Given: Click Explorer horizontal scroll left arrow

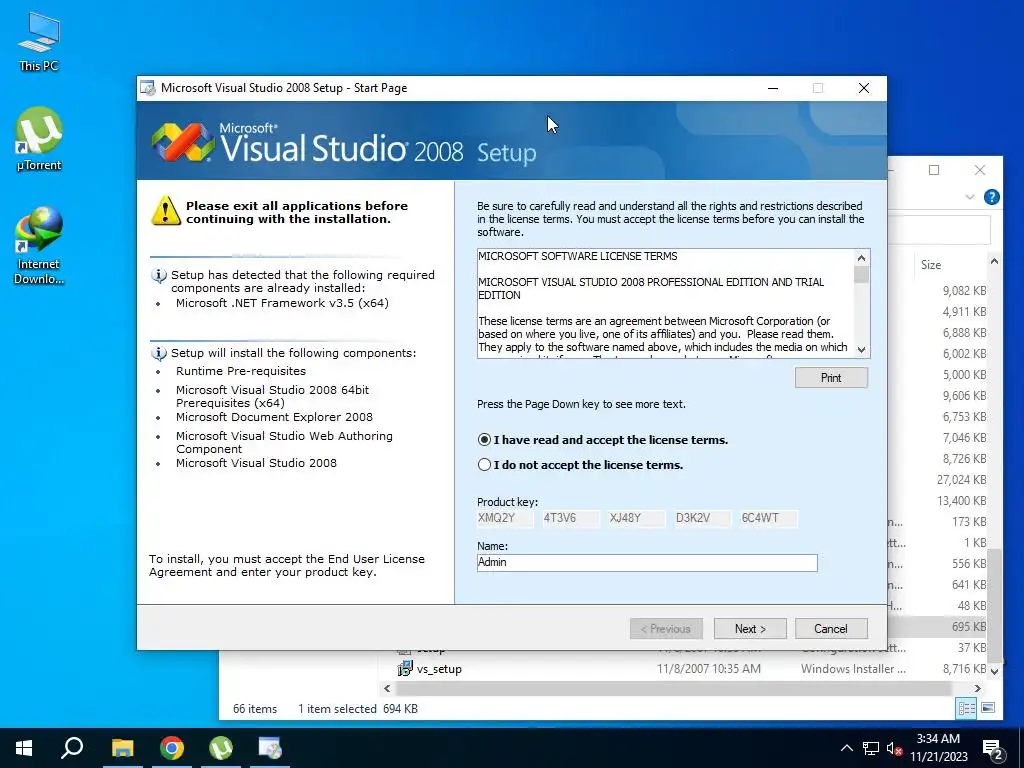Looking at the screenshot, I should pyautogui.click(x=387, y=688).
